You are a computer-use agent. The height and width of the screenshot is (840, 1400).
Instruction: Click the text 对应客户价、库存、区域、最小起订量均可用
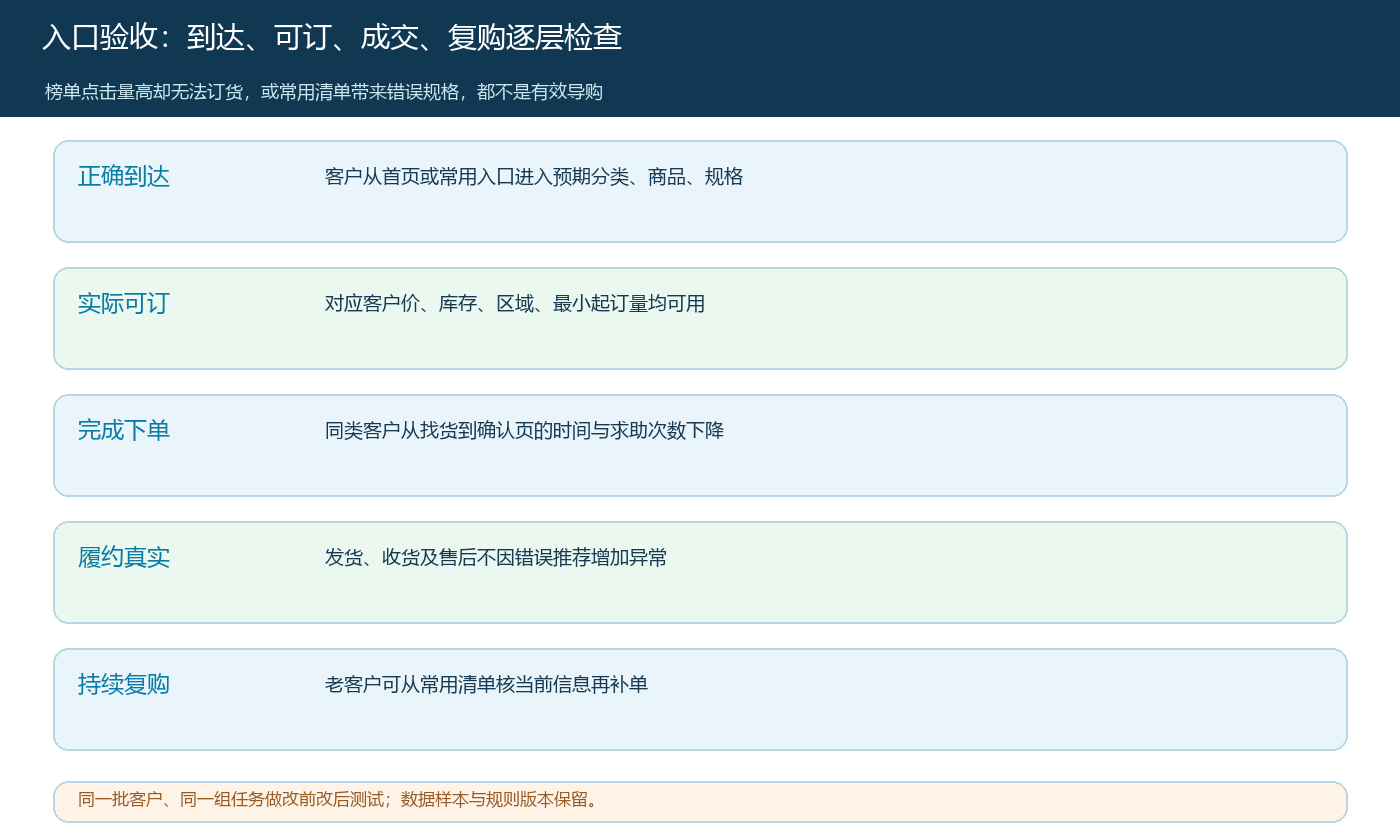[515, 304]
